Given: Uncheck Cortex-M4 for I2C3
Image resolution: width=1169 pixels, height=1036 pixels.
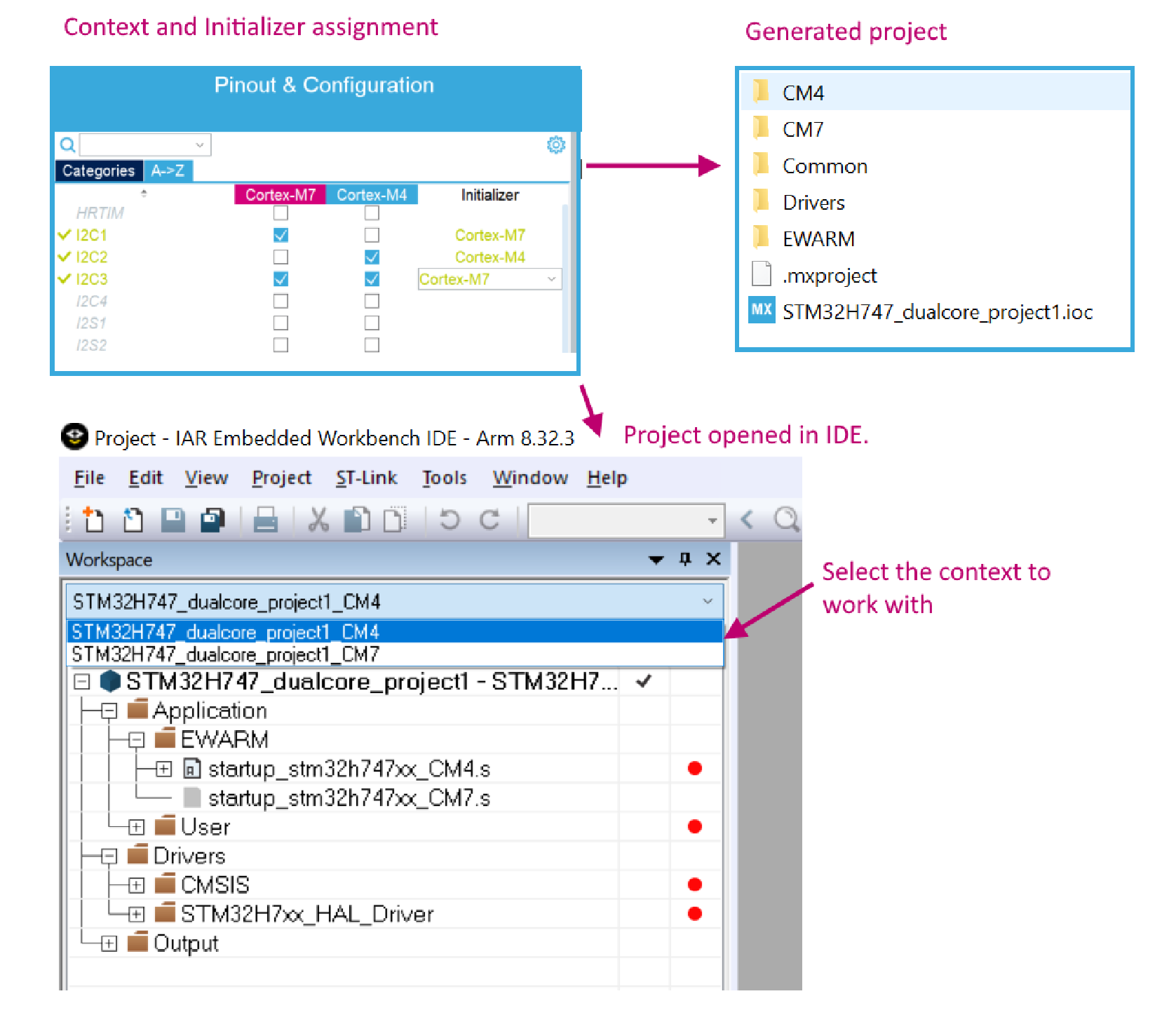Looking at the screenshot, I should [x=372, y=279].
